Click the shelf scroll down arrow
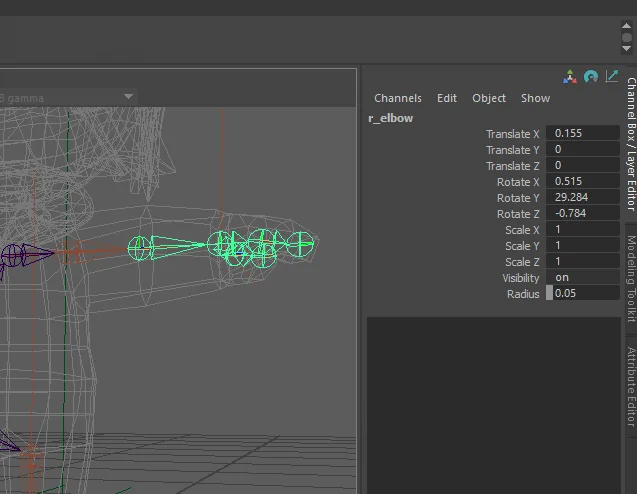The width and height of the screenshot is (637, 494). pyautogui.click(x=626, y=48)
